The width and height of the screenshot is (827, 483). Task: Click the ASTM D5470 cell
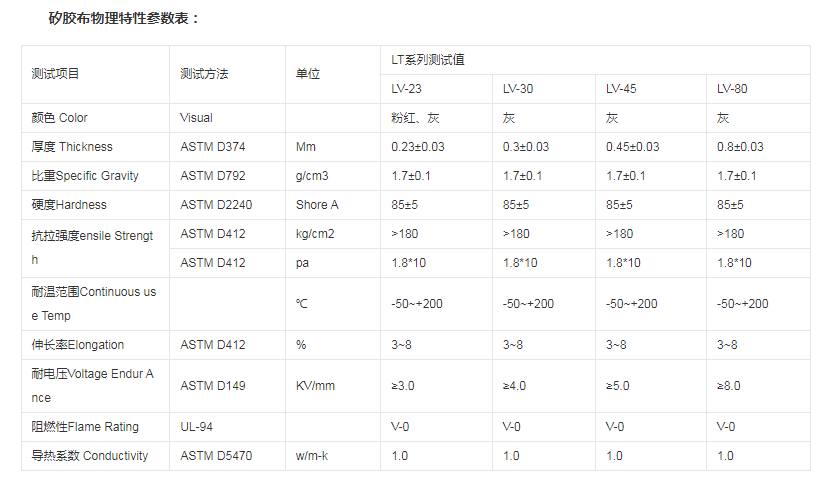click(x=216, y=456)
